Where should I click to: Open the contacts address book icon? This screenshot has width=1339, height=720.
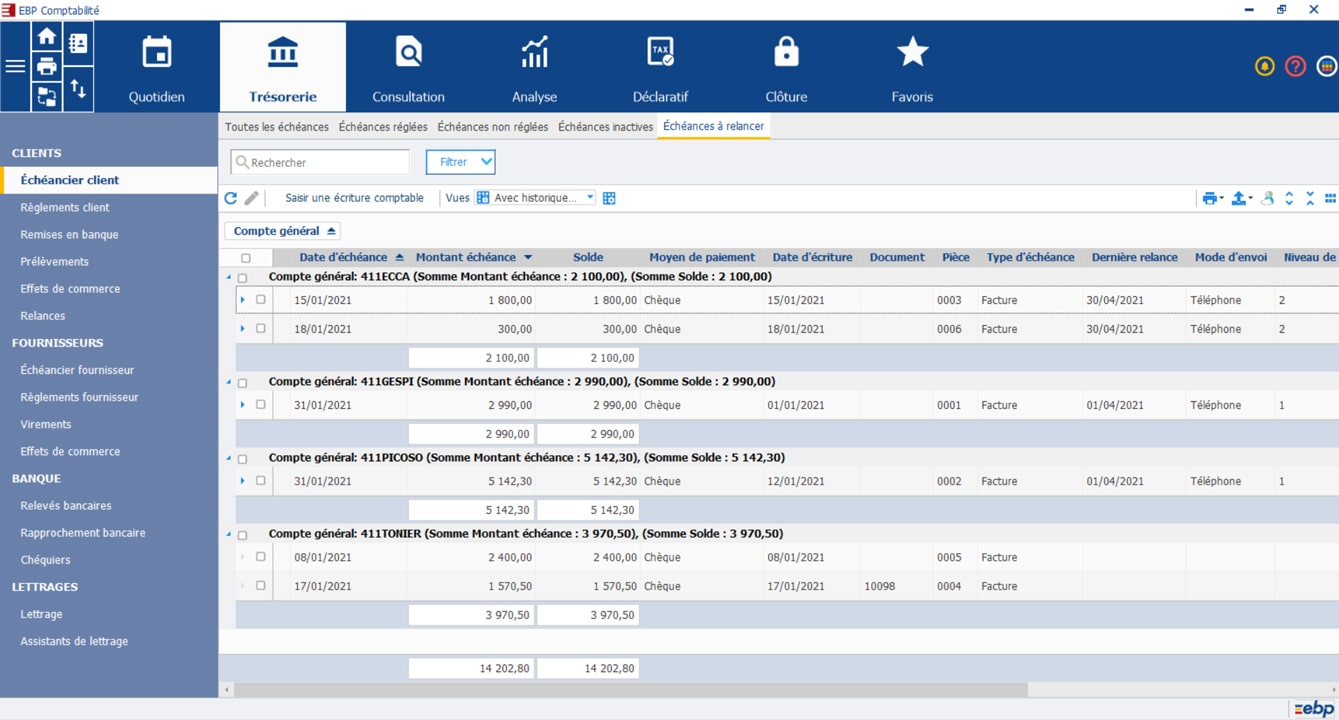point(78,43)
